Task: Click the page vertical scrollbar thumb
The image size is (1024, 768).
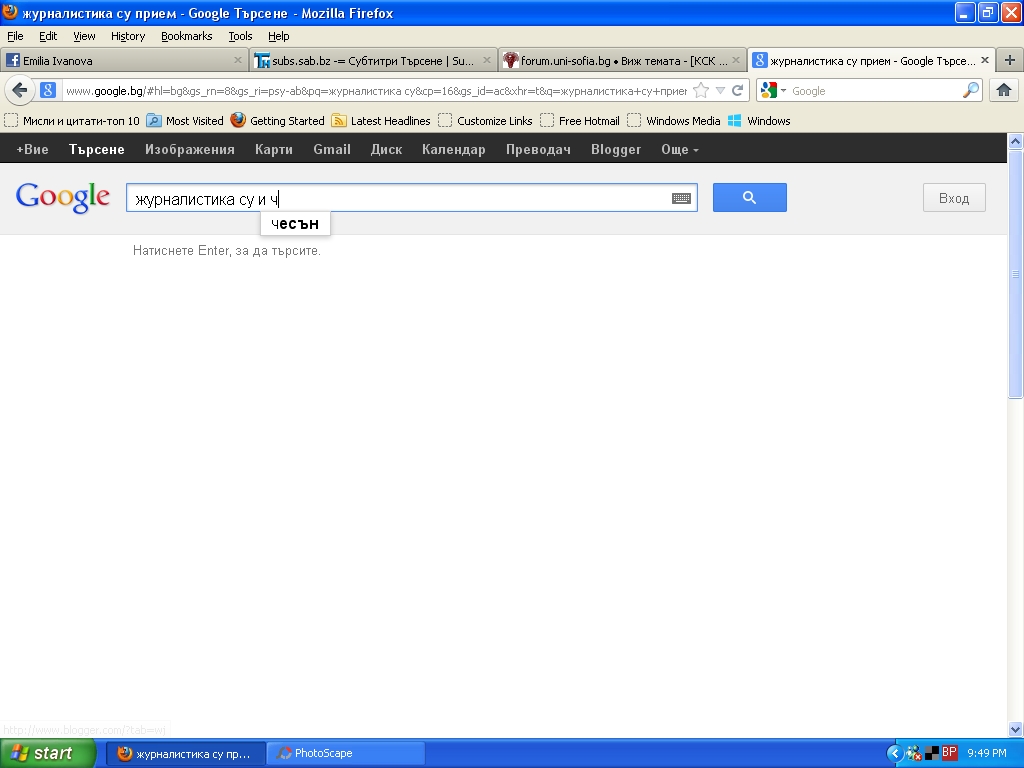Action: 1016,272
